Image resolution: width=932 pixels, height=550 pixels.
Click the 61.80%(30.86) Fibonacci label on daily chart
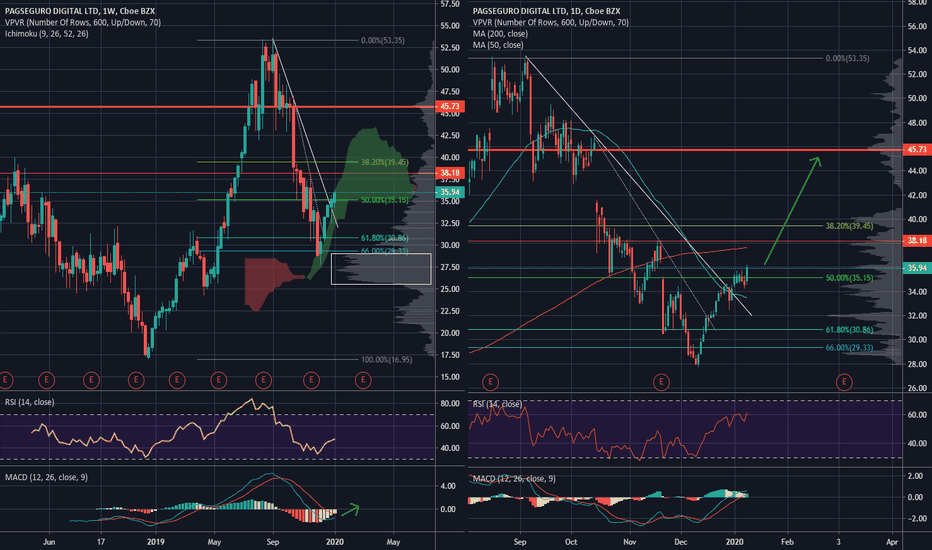pyautogui.click(x=849, y=329)
